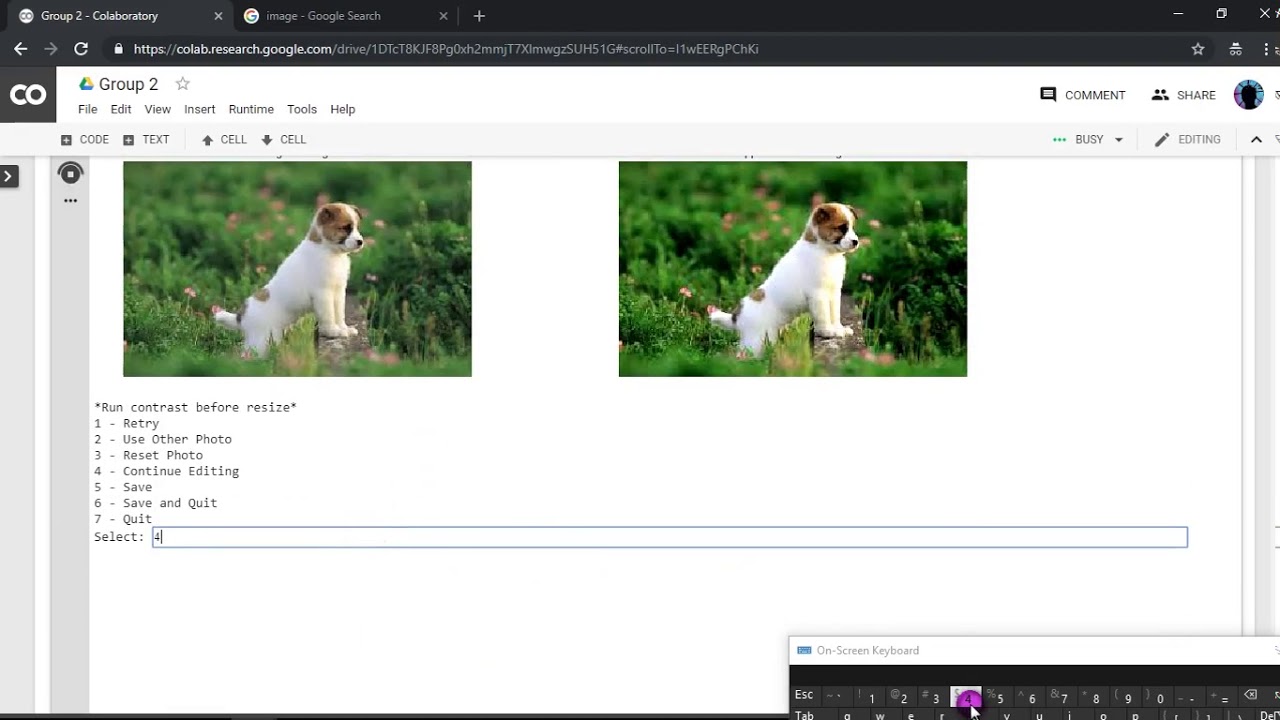Open the Insert menu
The width and height of the screenshot is (1280, 720).
[x=199, y=109]
